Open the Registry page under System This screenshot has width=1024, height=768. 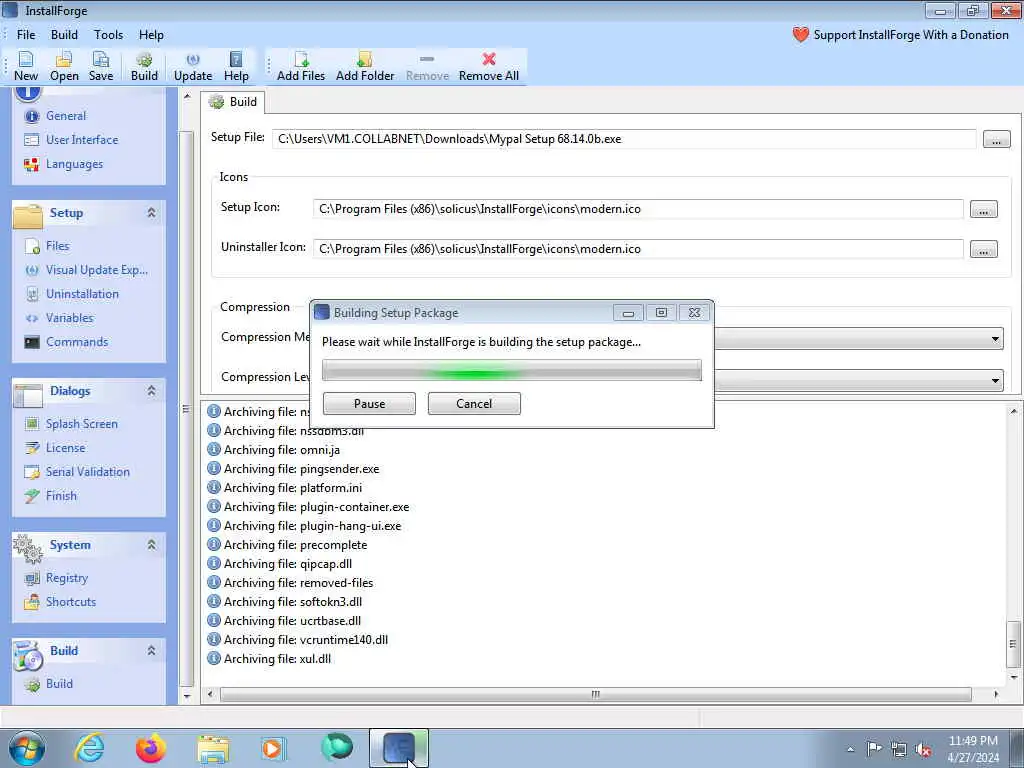(x=66, y=578)
